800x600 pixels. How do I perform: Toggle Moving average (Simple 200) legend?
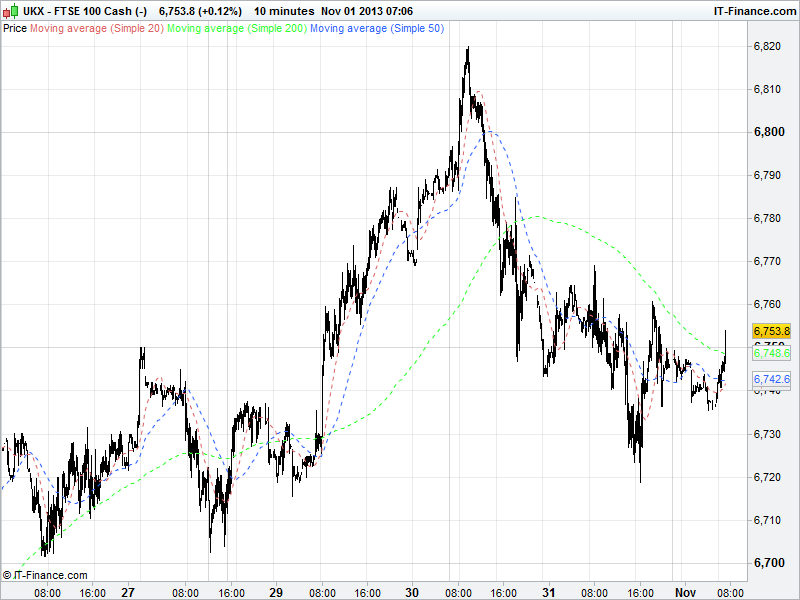(236, 29)
